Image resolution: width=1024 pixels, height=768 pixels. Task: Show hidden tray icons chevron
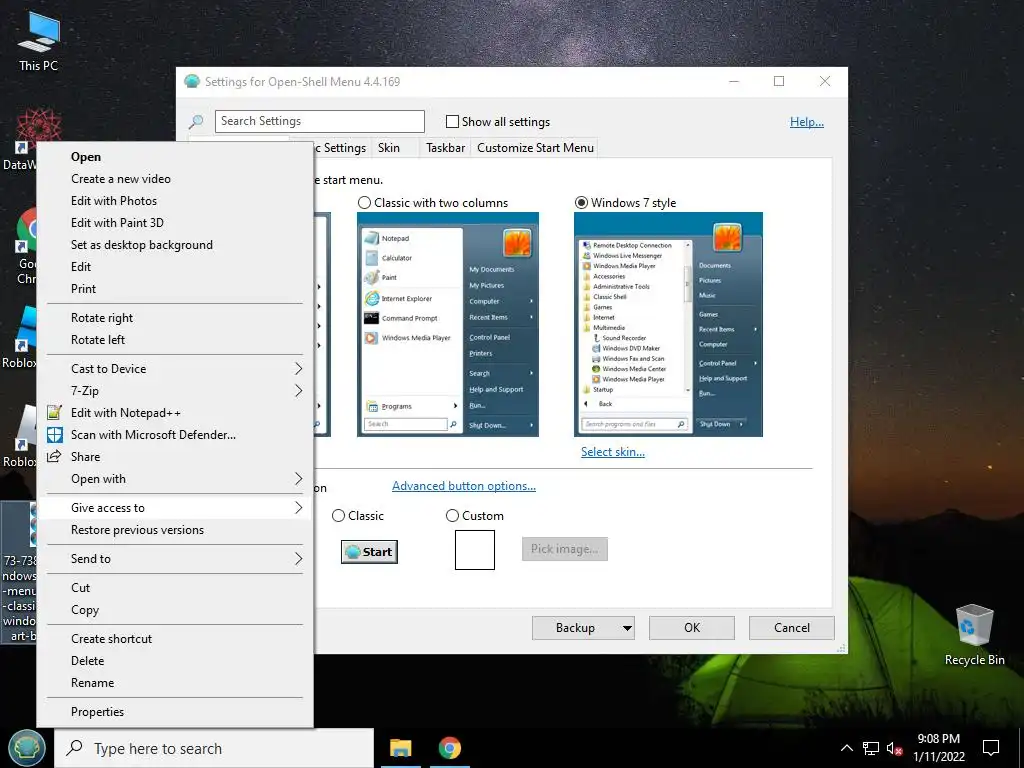[x=846, y=748]
